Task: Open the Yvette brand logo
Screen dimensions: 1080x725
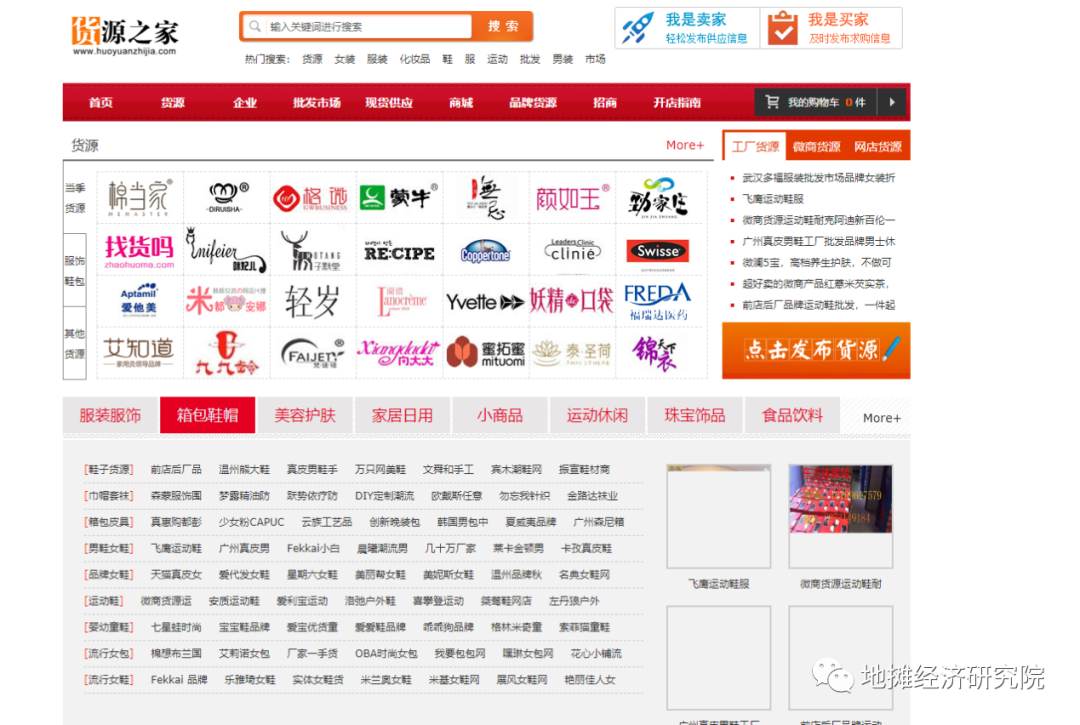Action: tap(485, 302)
